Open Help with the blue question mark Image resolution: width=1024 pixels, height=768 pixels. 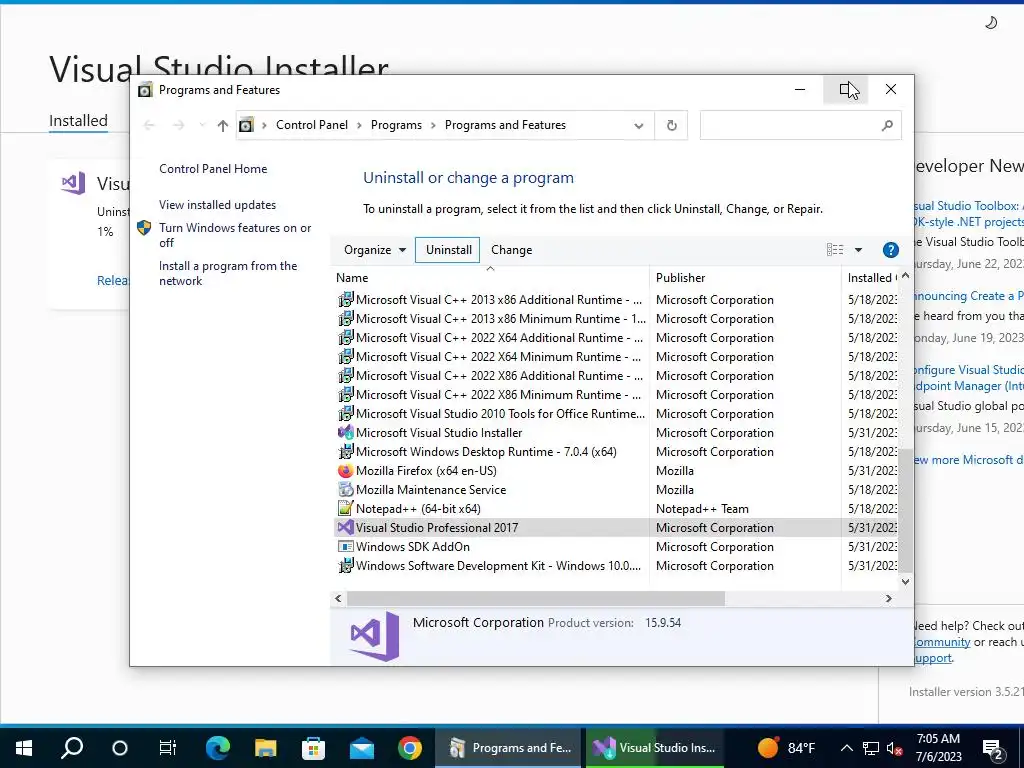click(x=890, y=250)
